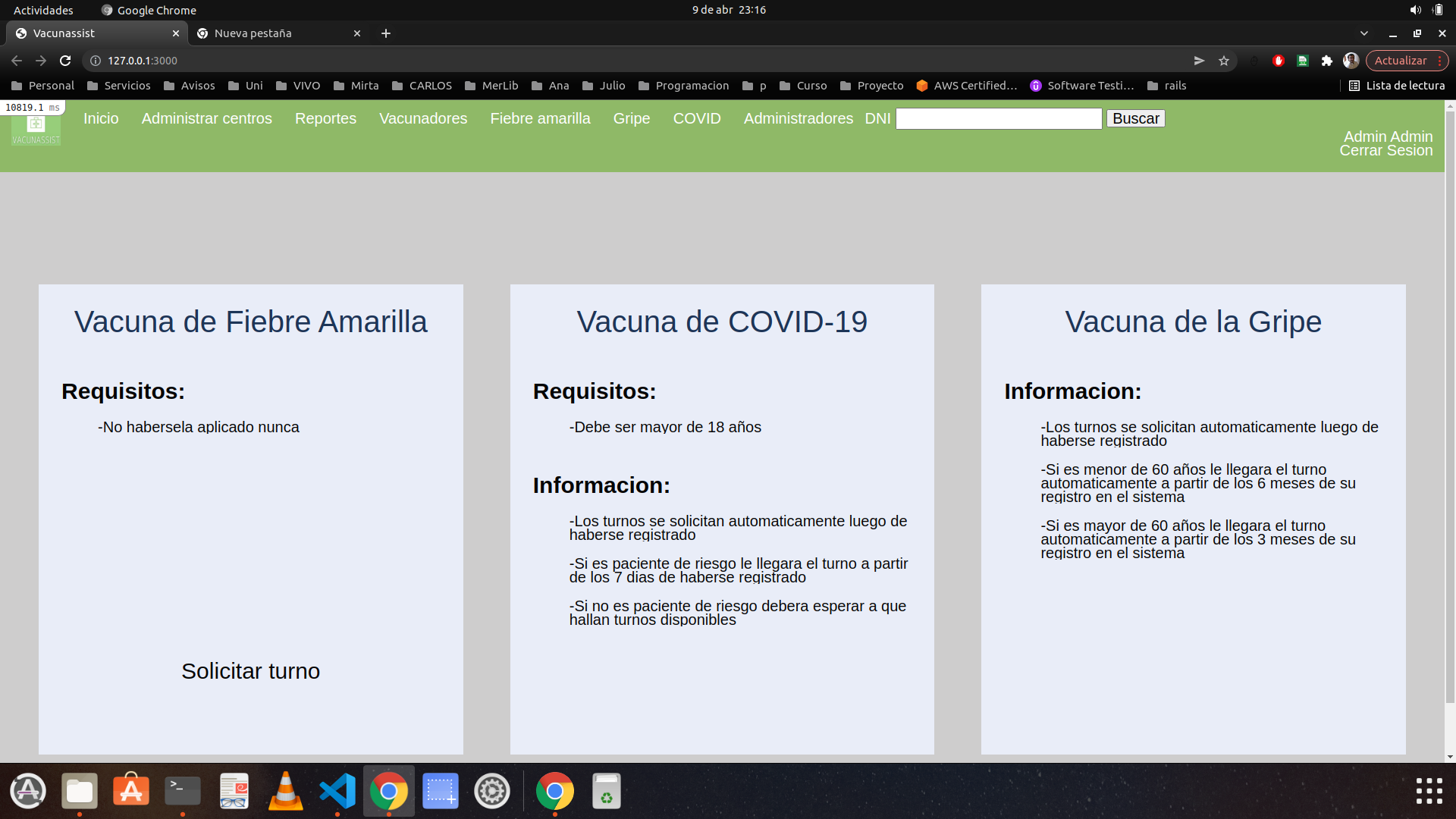Open the Chrome browser menu (three dots)
Screen dimensions: 1456x819
1440,61
